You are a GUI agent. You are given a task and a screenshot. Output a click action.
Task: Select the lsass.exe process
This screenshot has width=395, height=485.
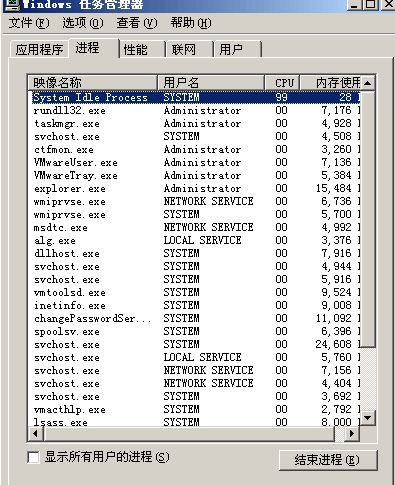pos(196,422)
